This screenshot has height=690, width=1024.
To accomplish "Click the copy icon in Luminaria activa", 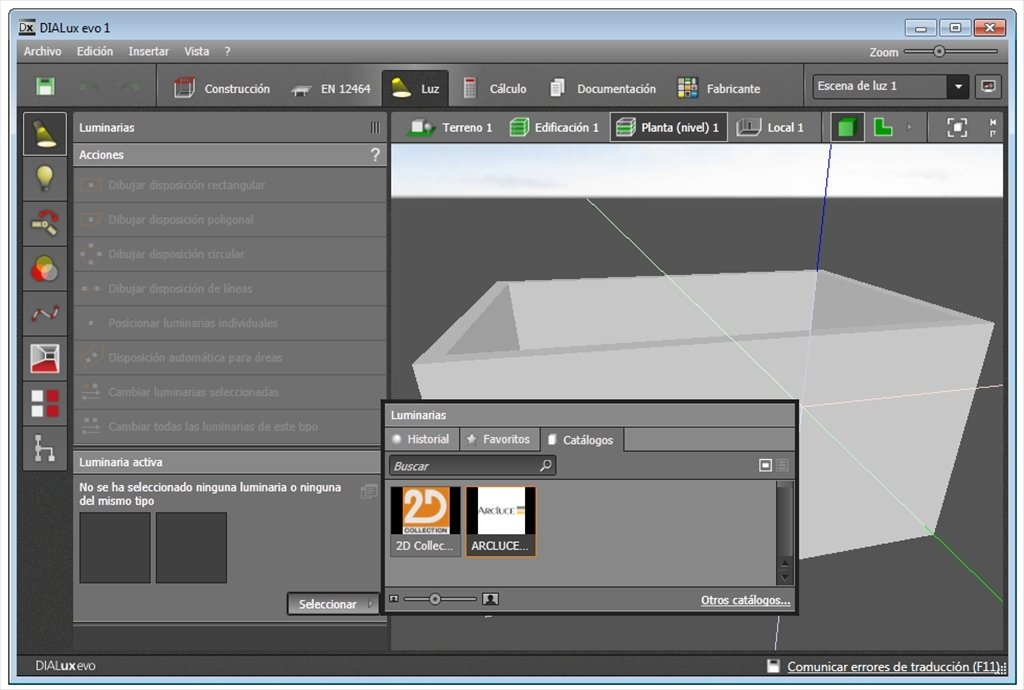I will point(369,492).
